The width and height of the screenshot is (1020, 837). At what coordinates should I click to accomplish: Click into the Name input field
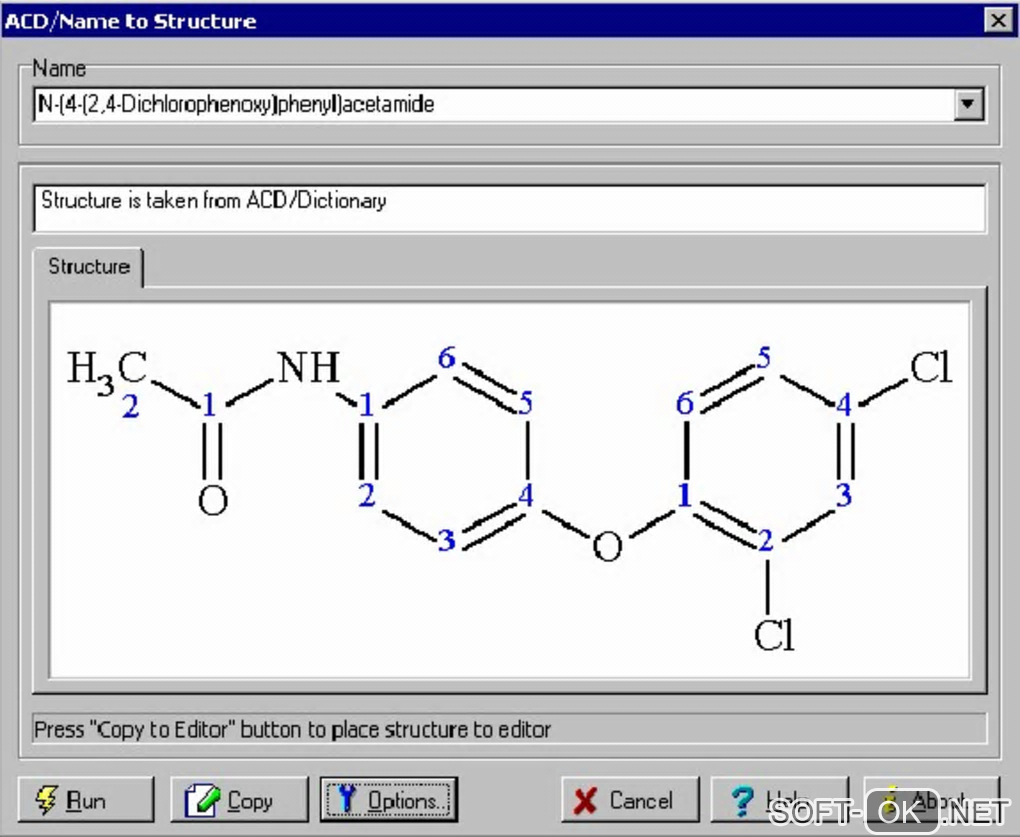494,105
